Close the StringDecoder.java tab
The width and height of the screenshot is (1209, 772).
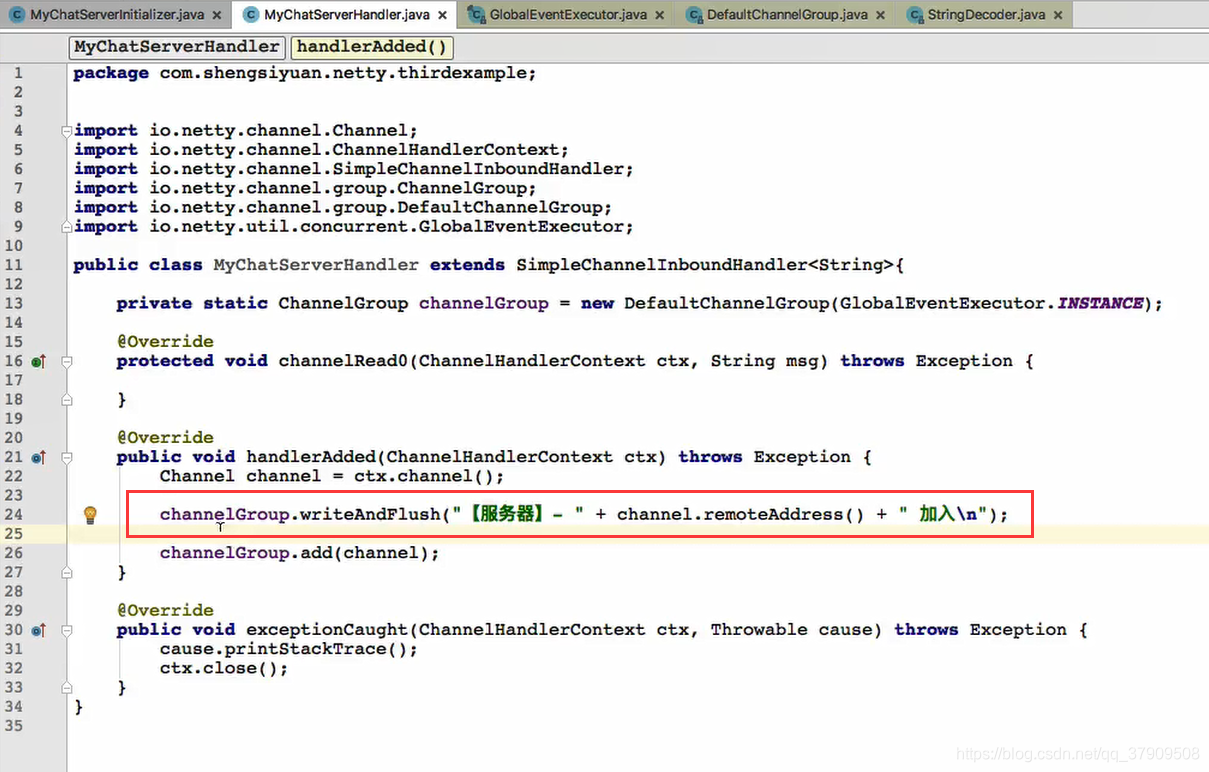click(1058, 16)
